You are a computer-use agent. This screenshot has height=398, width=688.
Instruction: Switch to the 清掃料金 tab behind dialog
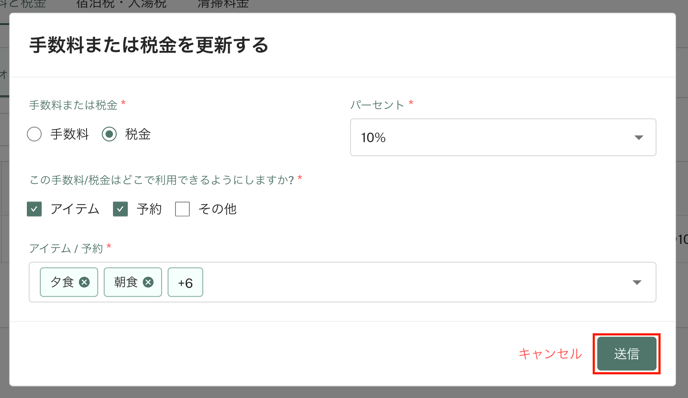coord(223,4)
